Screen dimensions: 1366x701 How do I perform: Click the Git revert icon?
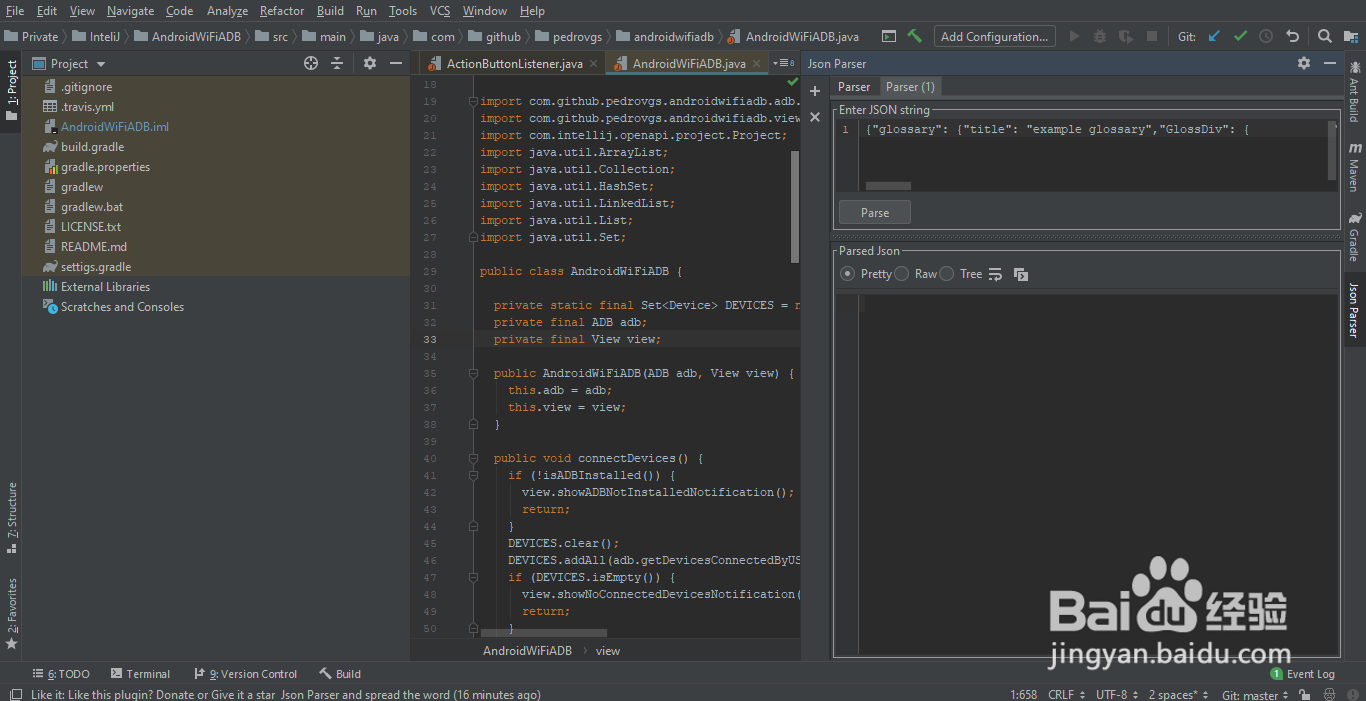(1292, 36)
